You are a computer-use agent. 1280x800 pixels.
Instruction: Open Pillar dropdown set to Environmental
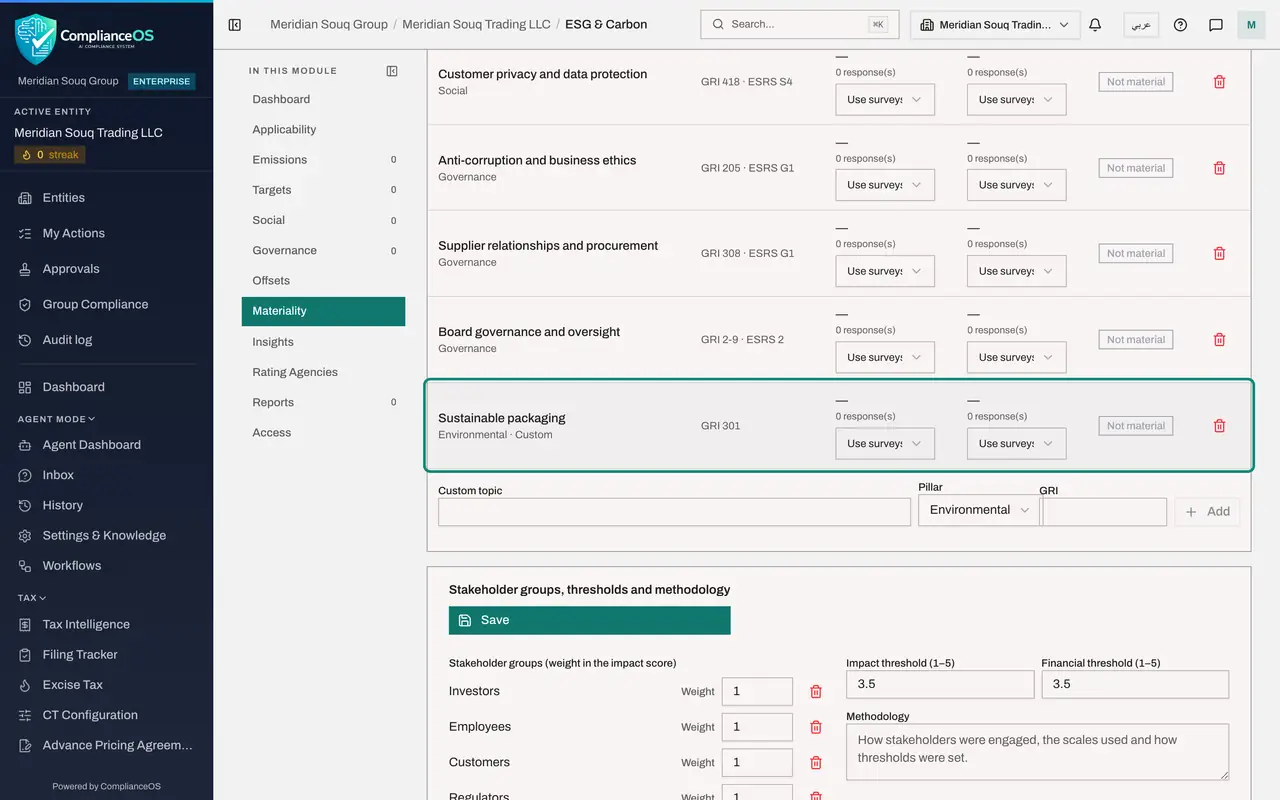(x=979, y=510)
